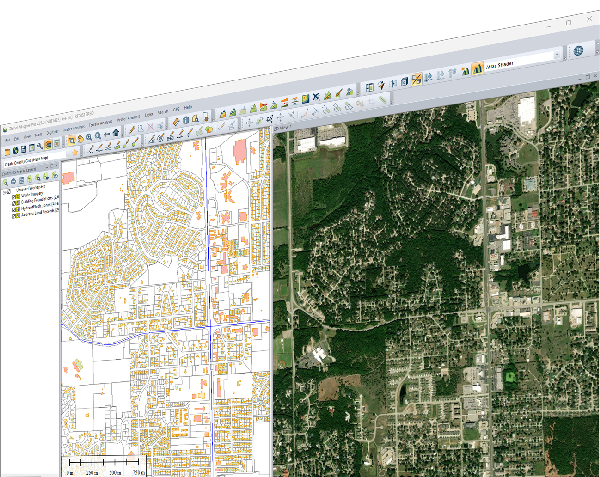Click the blue crossed tools icon in the analysis toolbar
Image resolution: width=600 pixels, height=477 pixels.
(x=316, y=97)
